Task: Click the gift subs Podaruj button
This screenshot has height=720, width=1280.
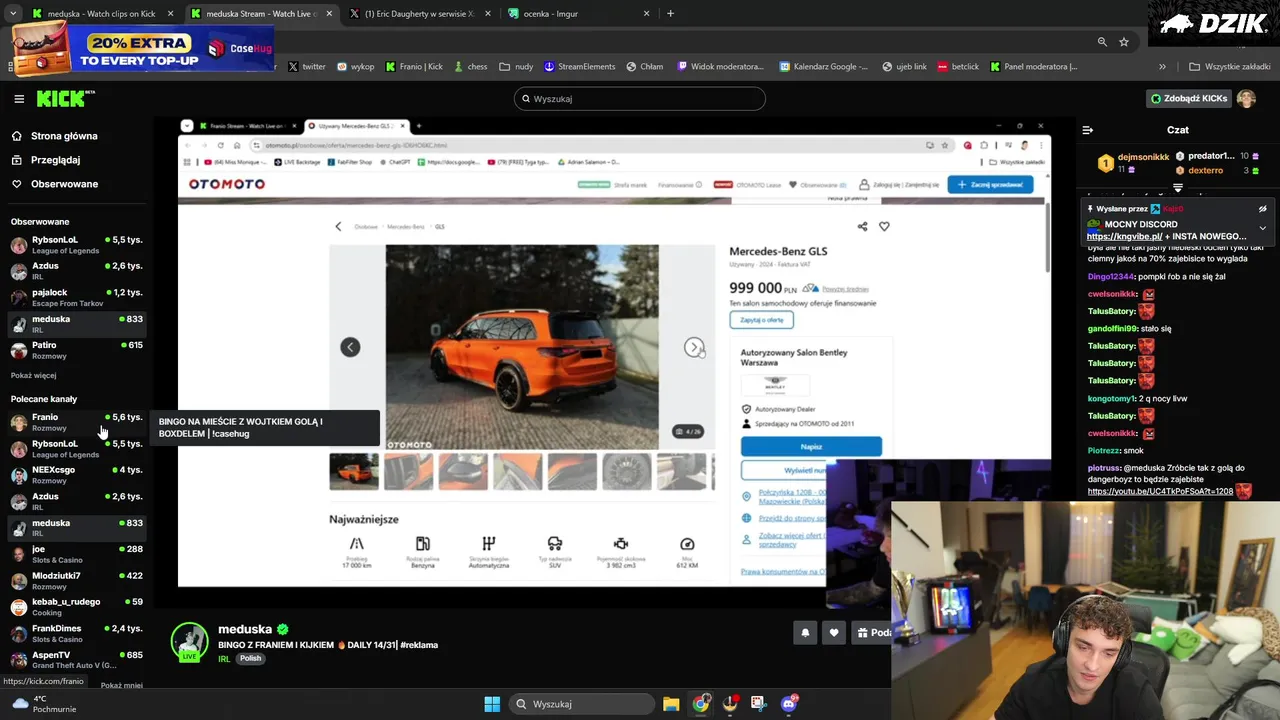Action: pyautogui.click(x=872, y=633)
